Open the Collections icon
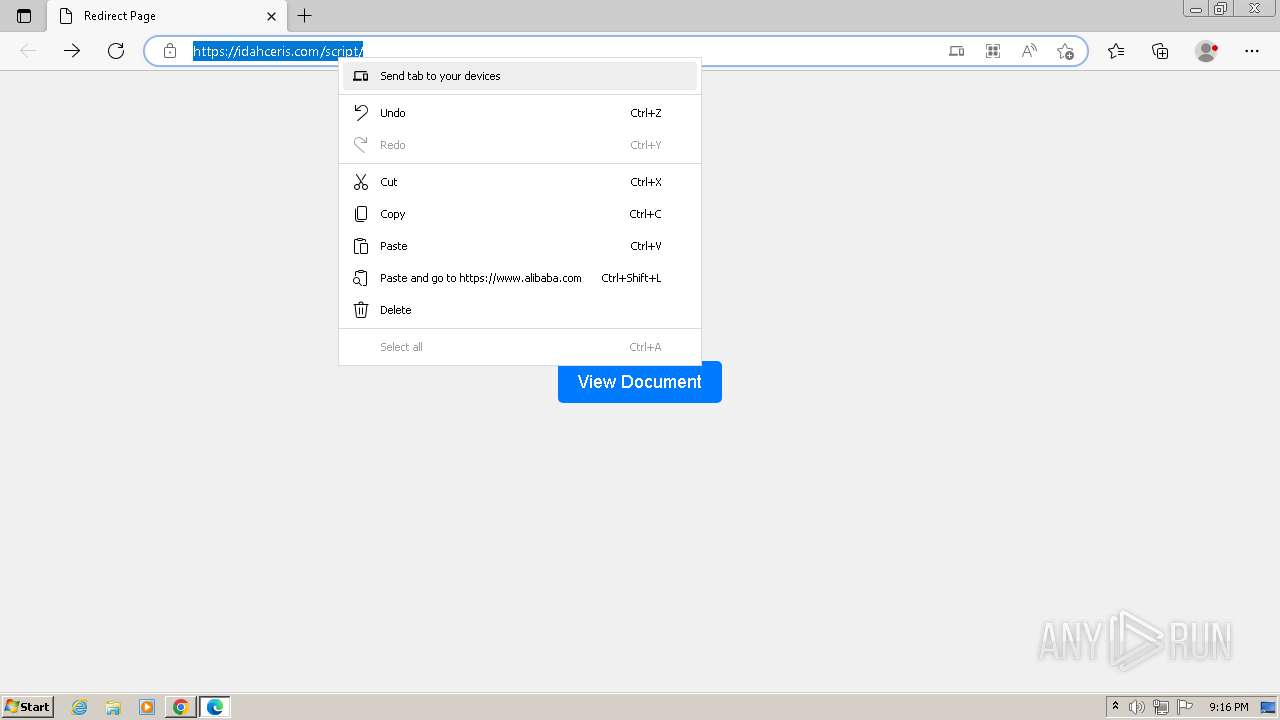 tap(1160, 51)
